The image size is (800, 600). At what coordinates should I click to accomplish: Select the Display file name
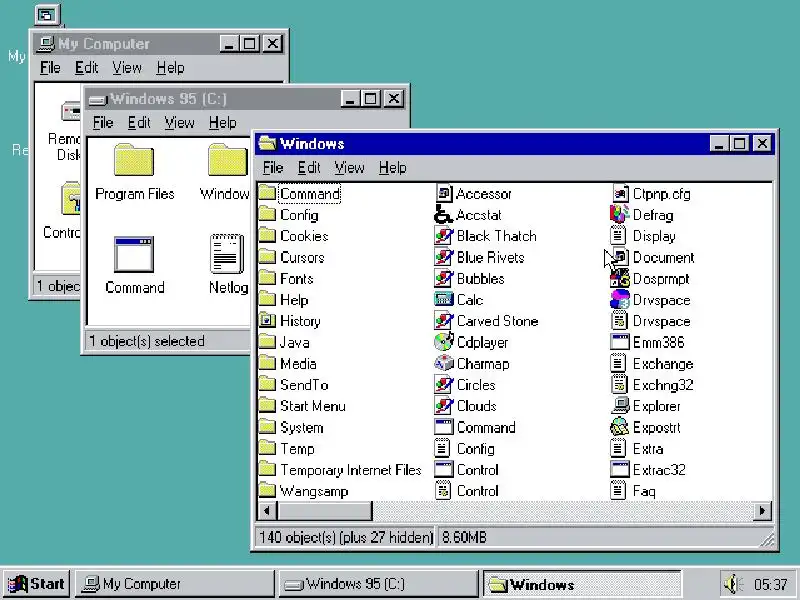(654, 236)
